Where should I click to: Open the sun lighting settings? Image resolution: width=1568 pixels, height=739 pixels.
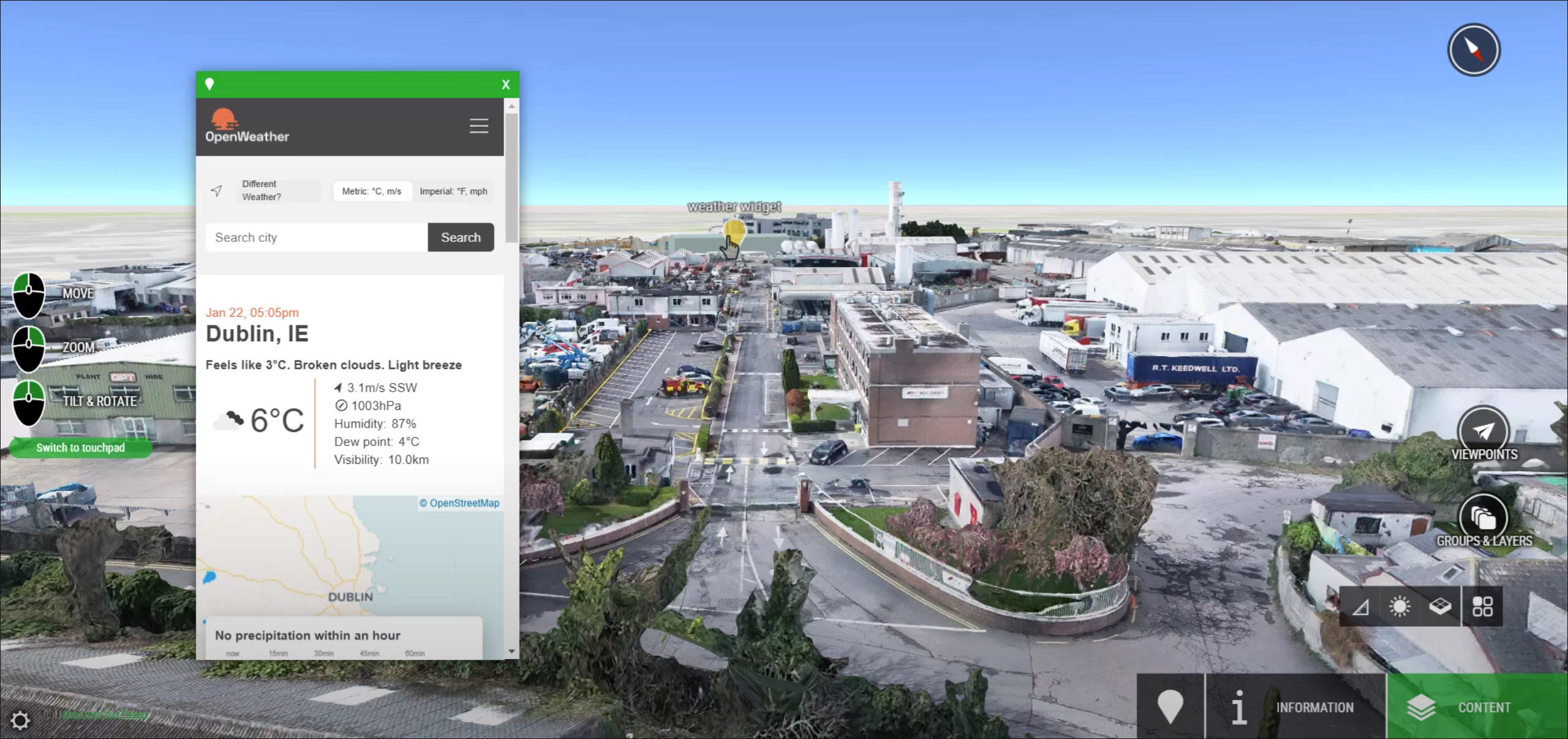tap(1400, 607)
